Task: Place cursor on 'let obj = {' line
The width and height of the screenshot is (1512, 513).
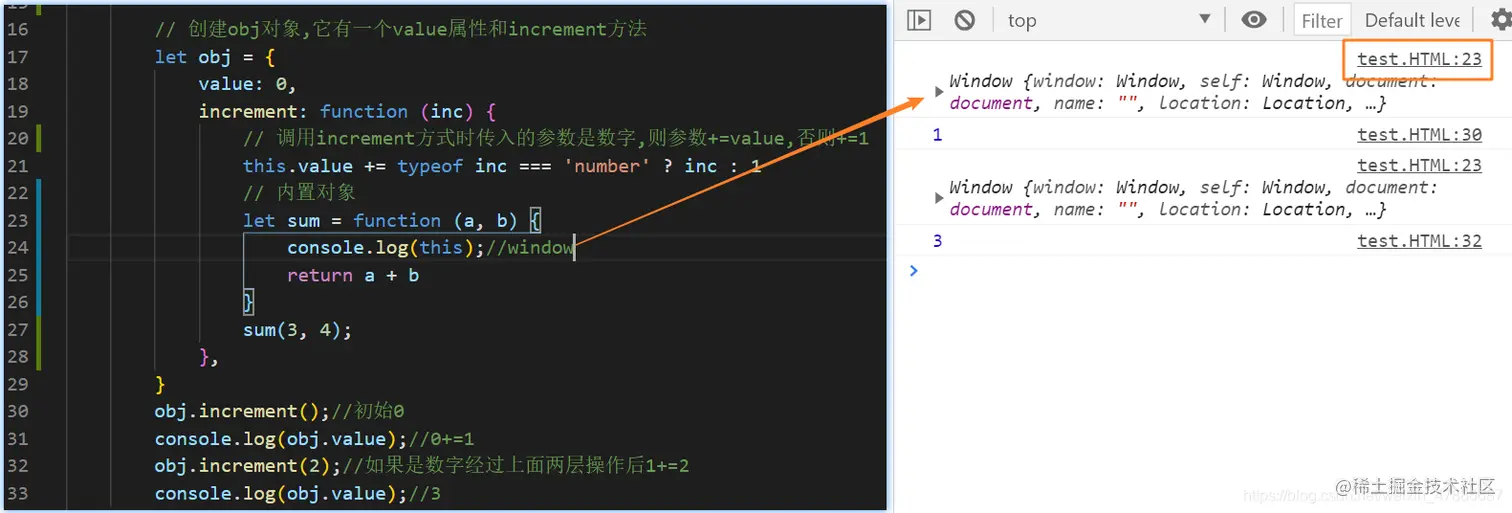Action: coord(214,56)
